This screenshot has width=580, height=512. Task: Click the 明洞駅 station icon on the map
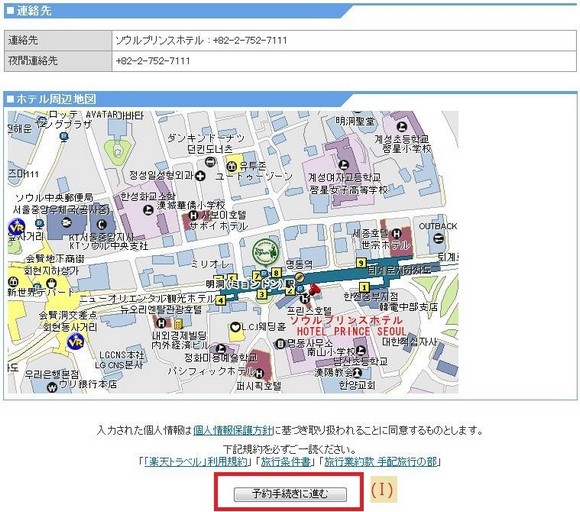pos(299,277)
